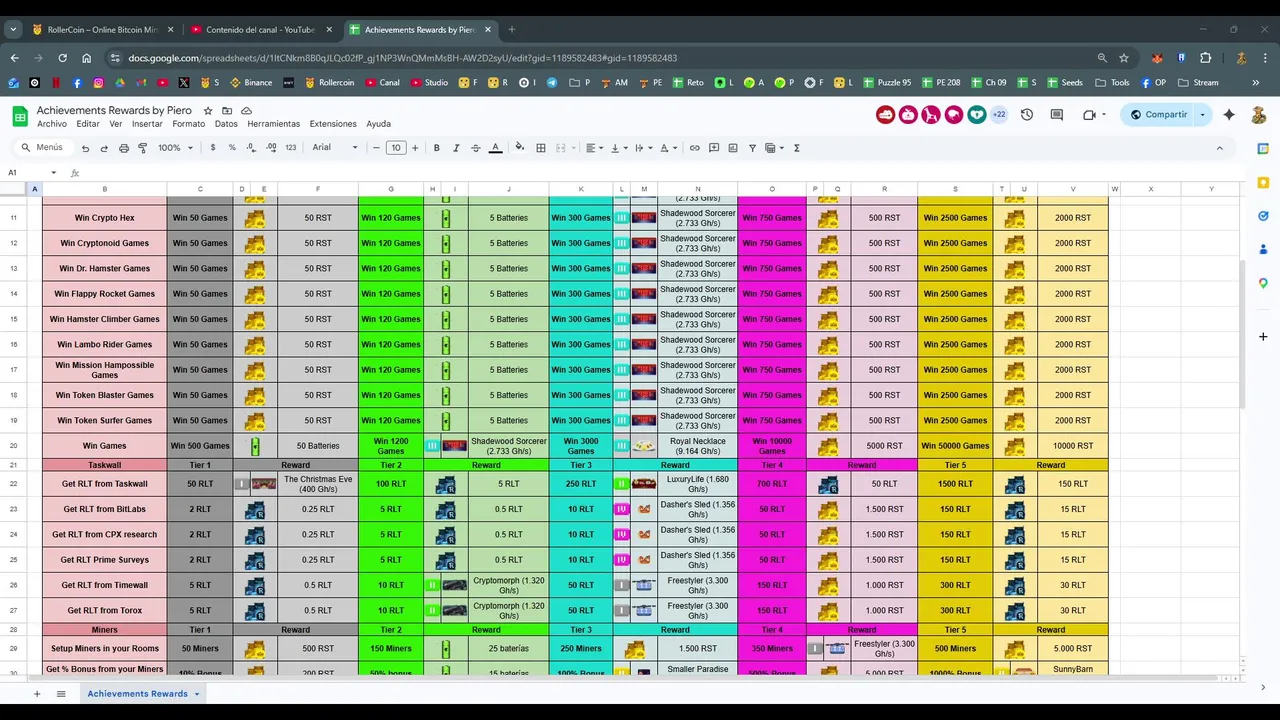Click the Move to folder icon
Viewport: 1280px width, 720px height.
tap(227, 110)
